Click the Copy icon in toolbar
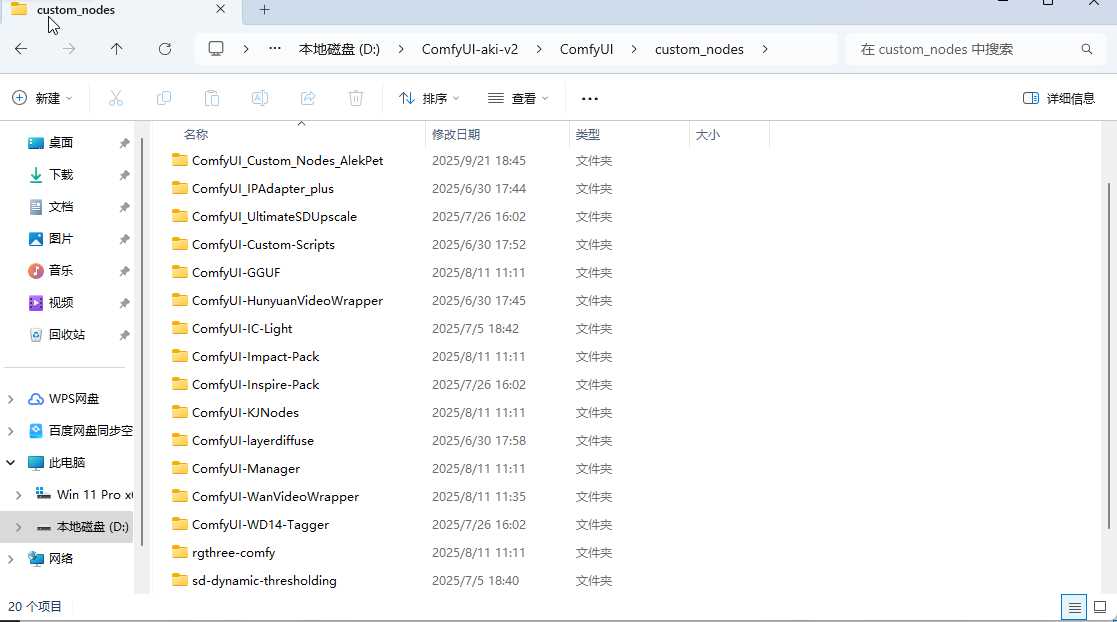 [x=164, y=98]
